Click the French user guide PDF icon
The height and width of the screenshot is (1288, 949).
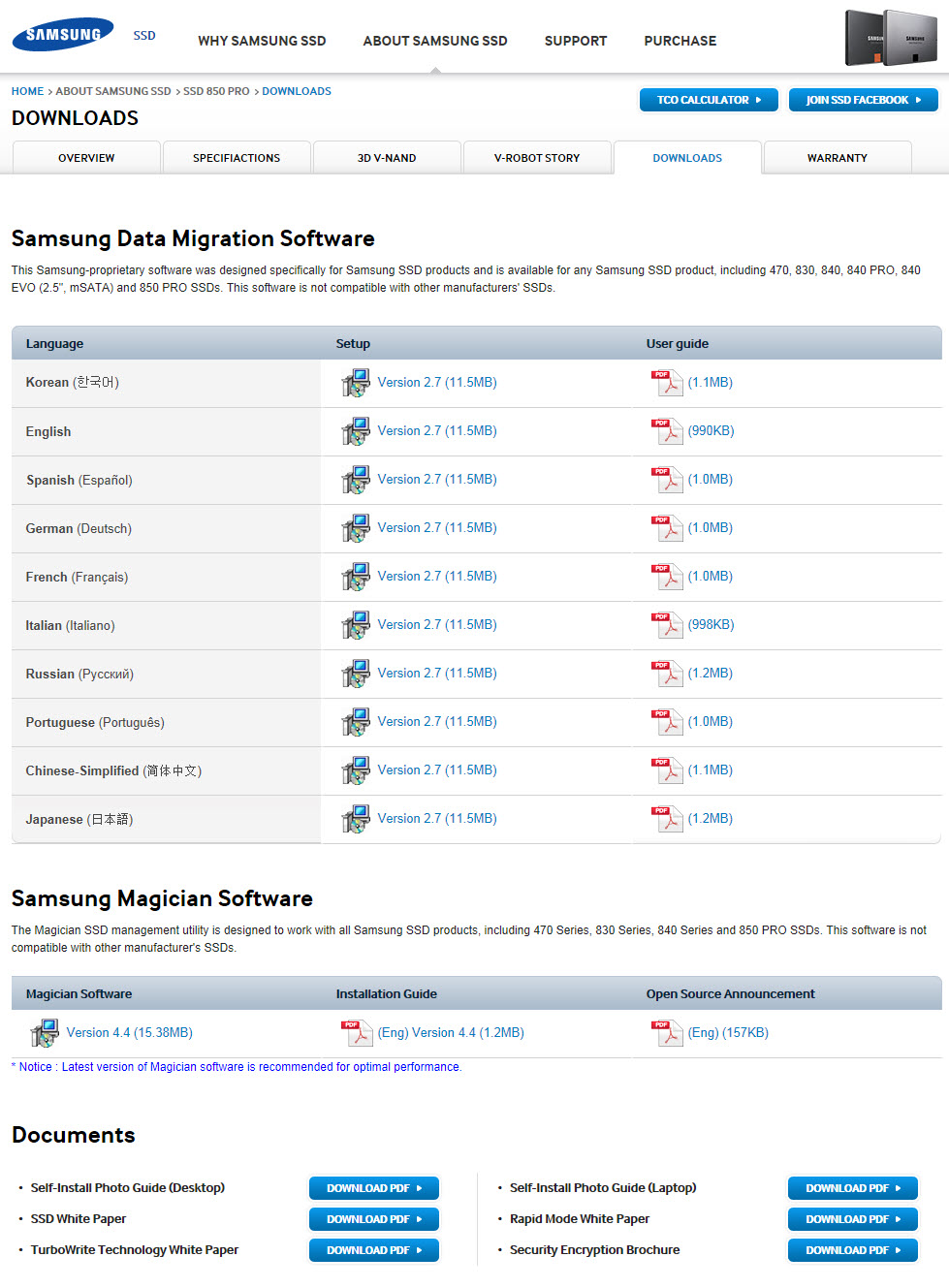tap(667, 577)
